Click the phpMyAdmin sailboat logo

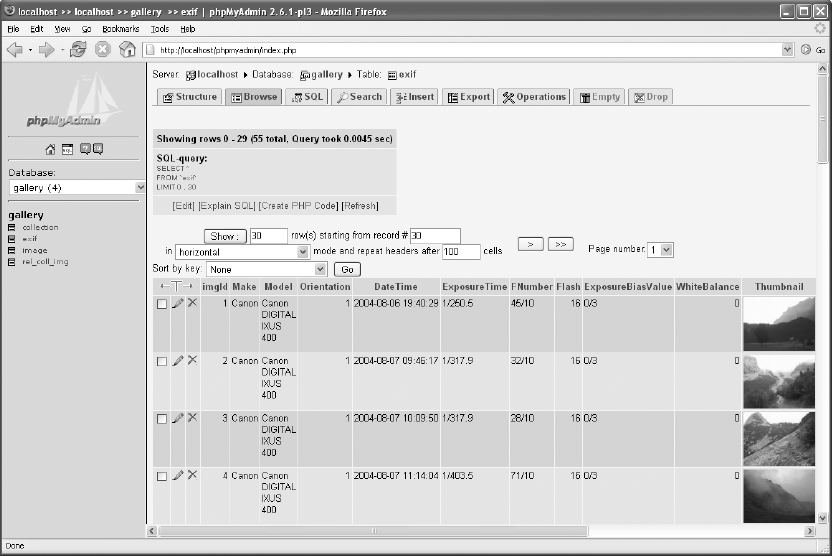74,101
